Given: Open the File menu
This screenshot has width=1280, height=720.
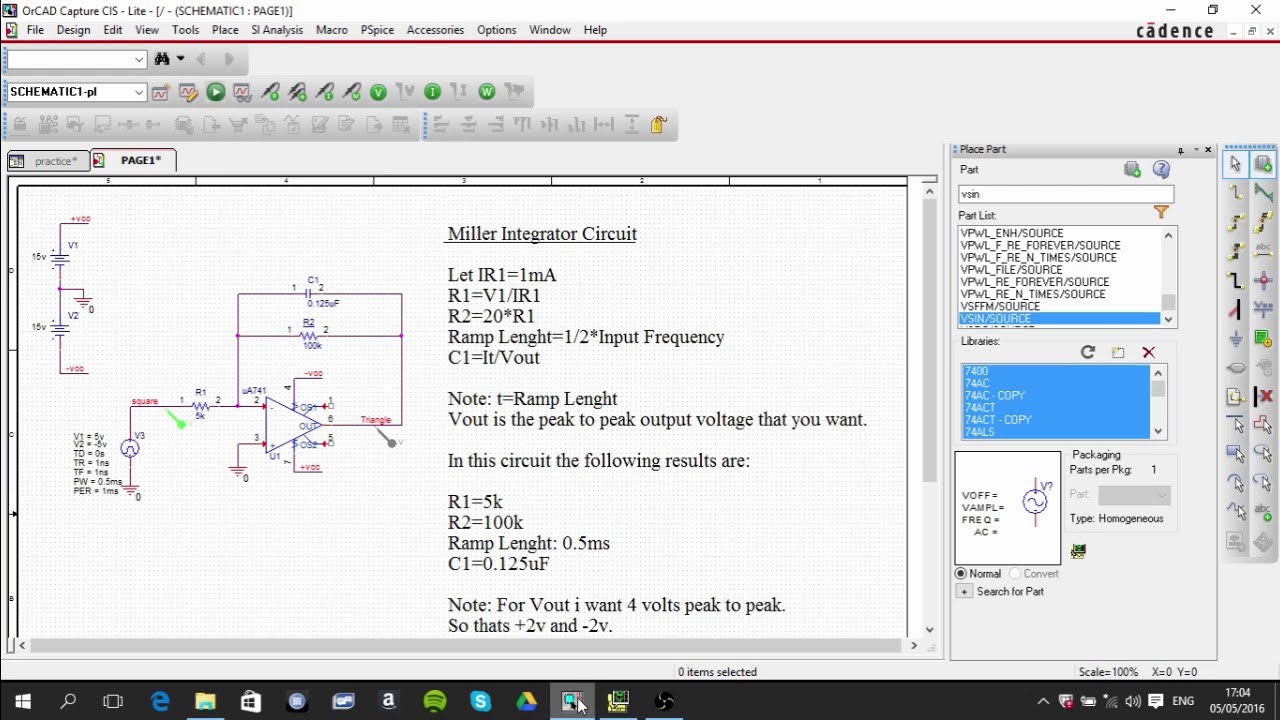Looking at the screenshot, I should 35,30.
